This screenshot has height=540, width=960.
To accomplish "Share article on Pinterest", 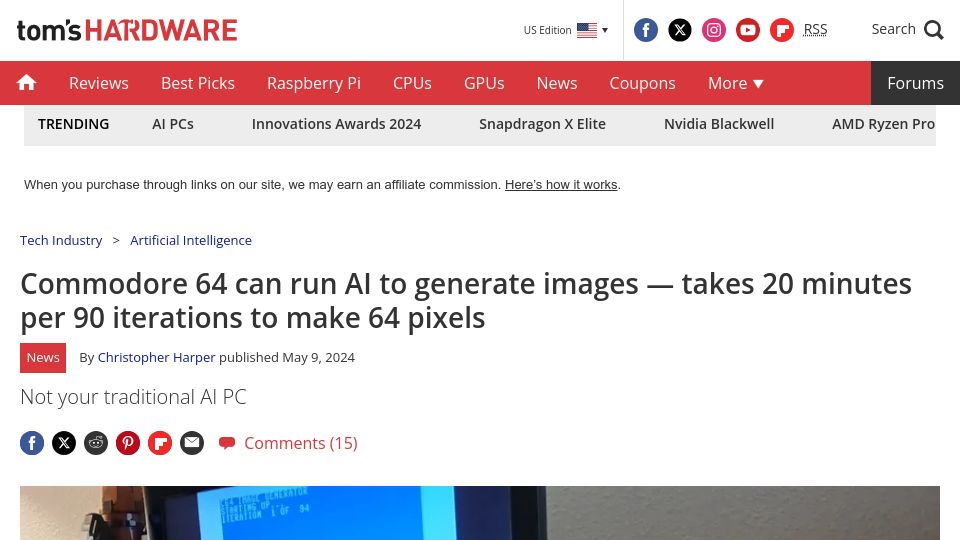I will 128,443.
